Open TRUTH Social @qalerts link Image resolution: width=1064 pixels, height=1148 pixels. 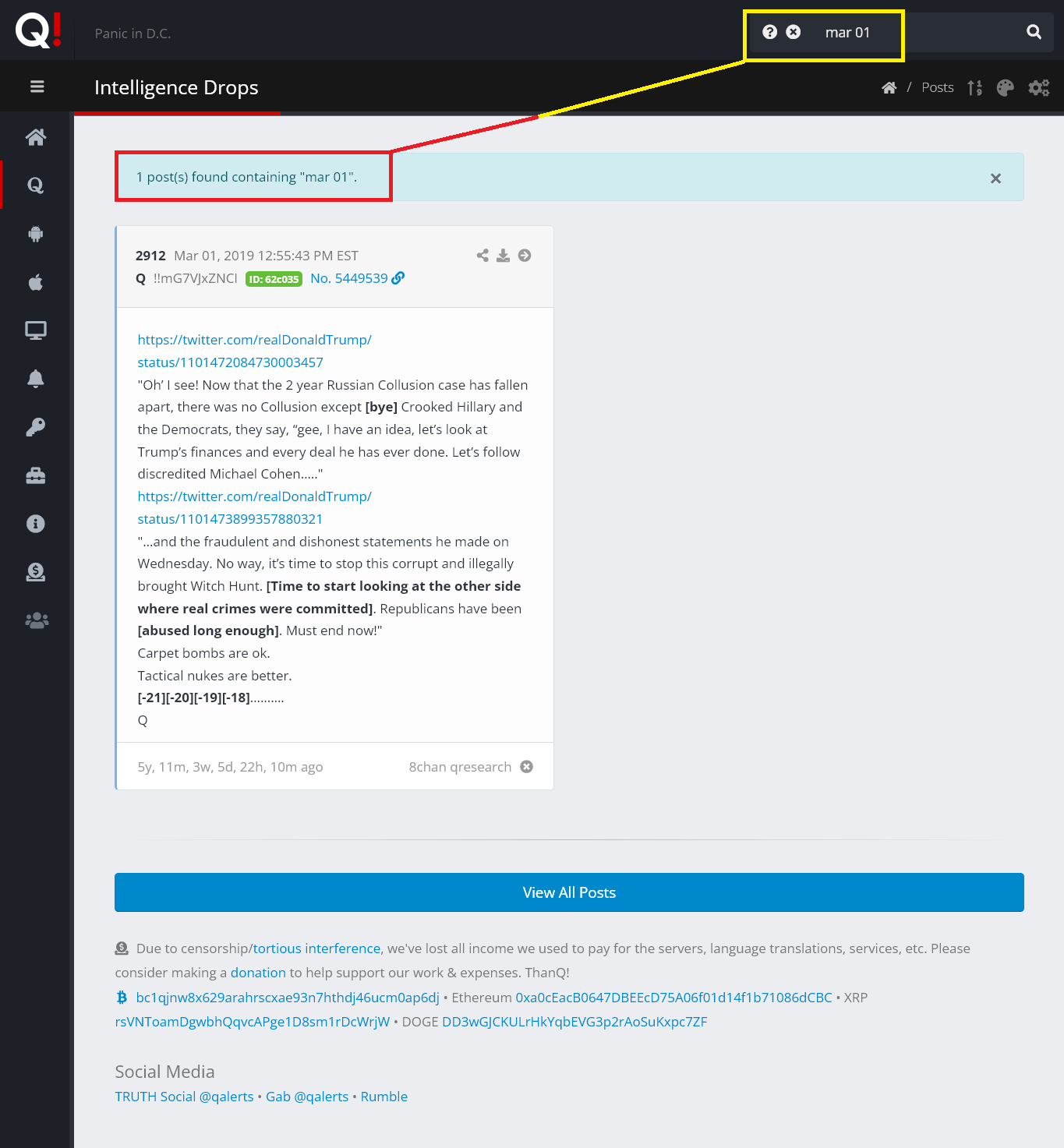pyautogui.click(x=184, y=1097)
